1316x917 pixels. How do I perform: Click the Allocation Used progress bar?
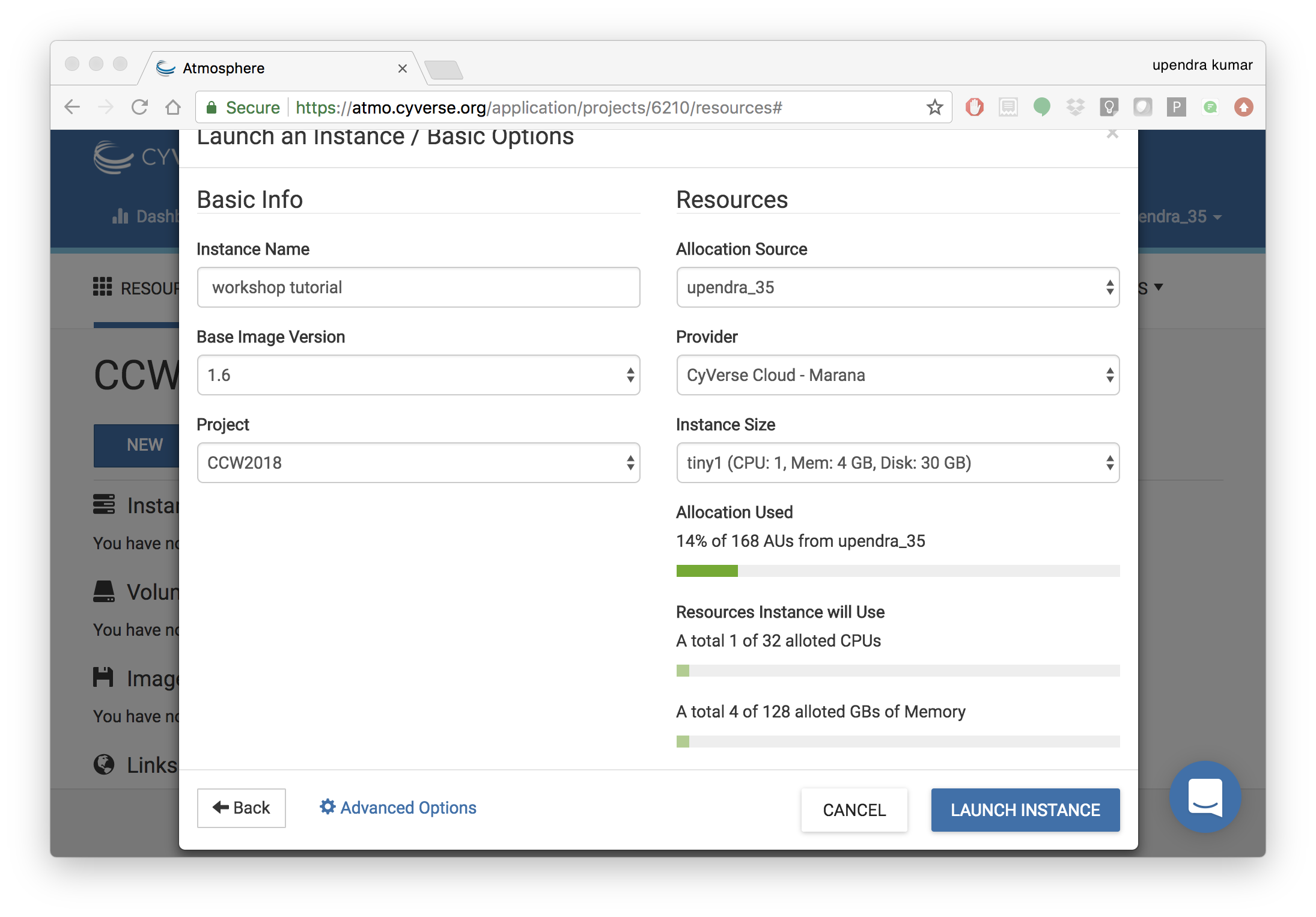898,571
